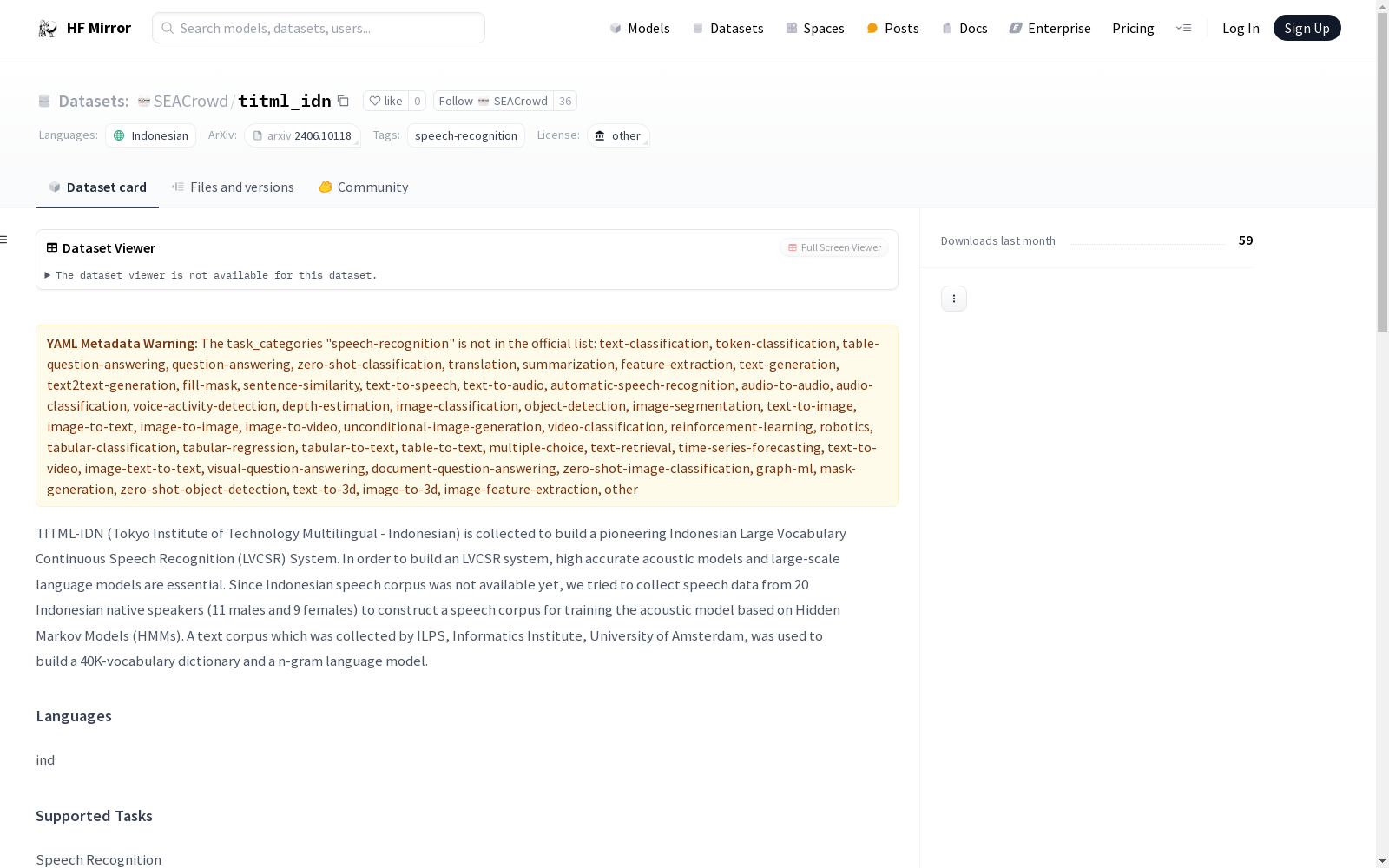Image resolution: width=1389 pixels, height=868 pixels.
Task: Click the Speech Recognition task text
Action: pos(98,859)
